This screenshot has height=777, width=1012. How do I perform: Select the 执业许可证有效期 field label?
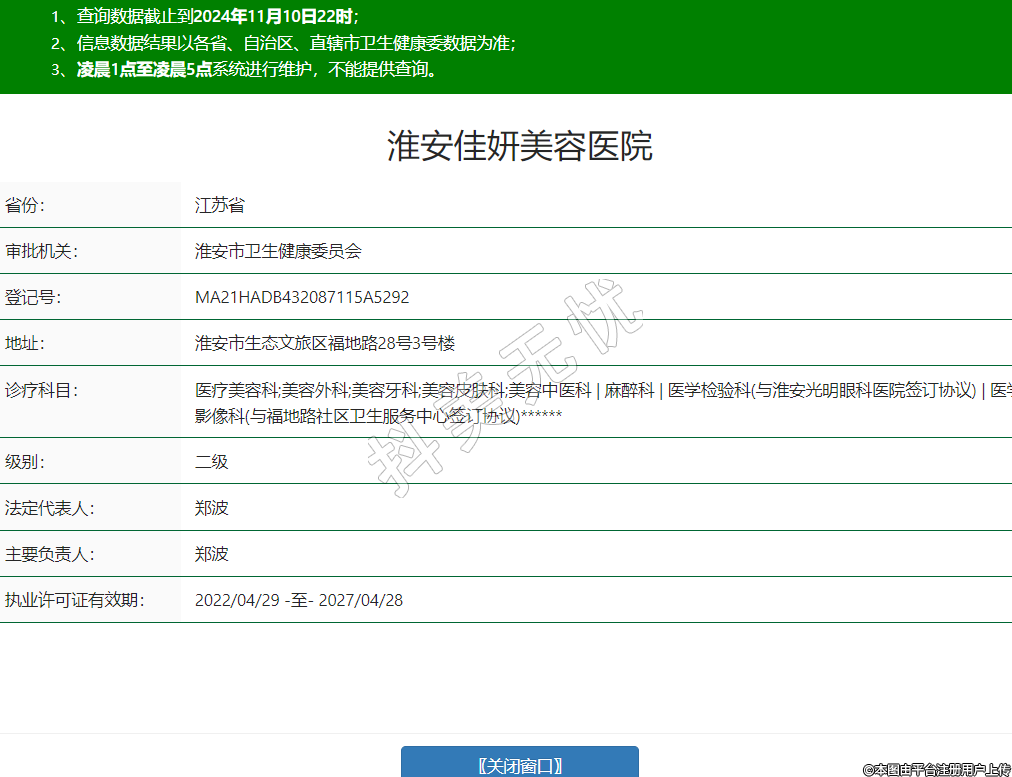(x=75, y=600)
